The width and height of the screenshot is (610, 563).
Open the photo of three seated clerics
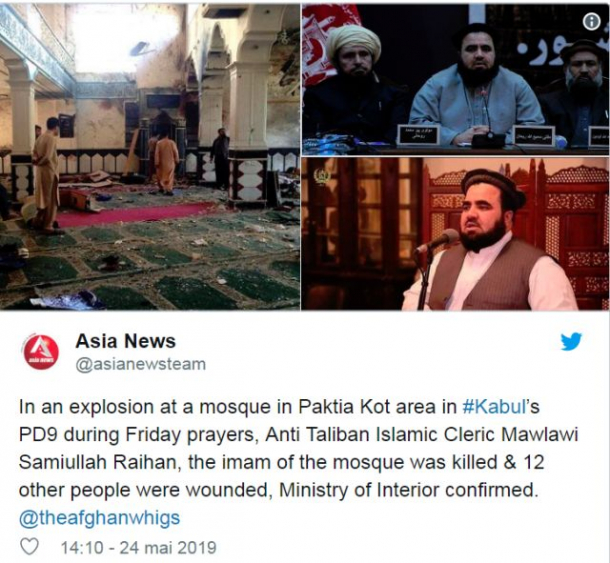[456, 78]
